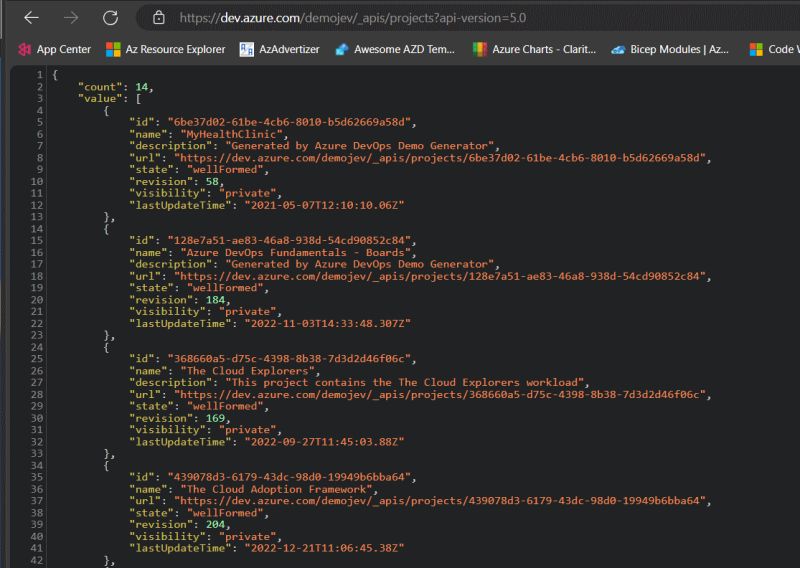Click the AzAdvertizer favicon
Screen dimensions: 800x568
point(246,49)
